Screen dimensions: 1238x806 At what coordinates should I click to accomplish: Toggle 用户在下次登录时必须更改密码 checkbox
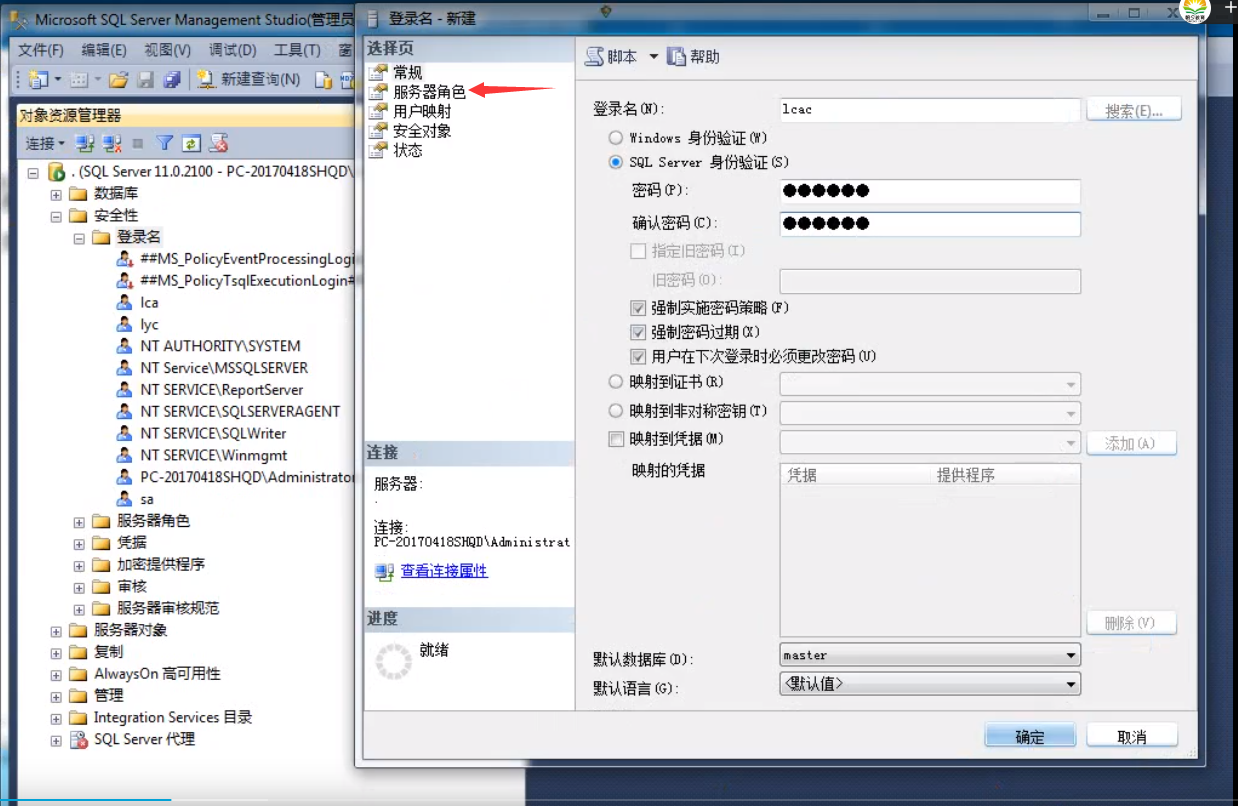pos(638,356)
